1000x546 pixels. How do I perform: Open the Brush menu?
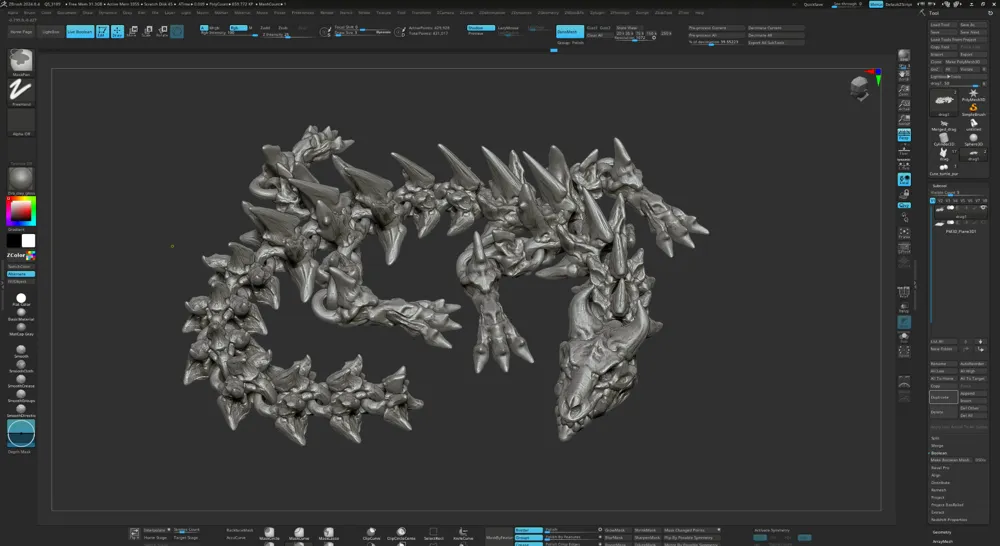29,13
